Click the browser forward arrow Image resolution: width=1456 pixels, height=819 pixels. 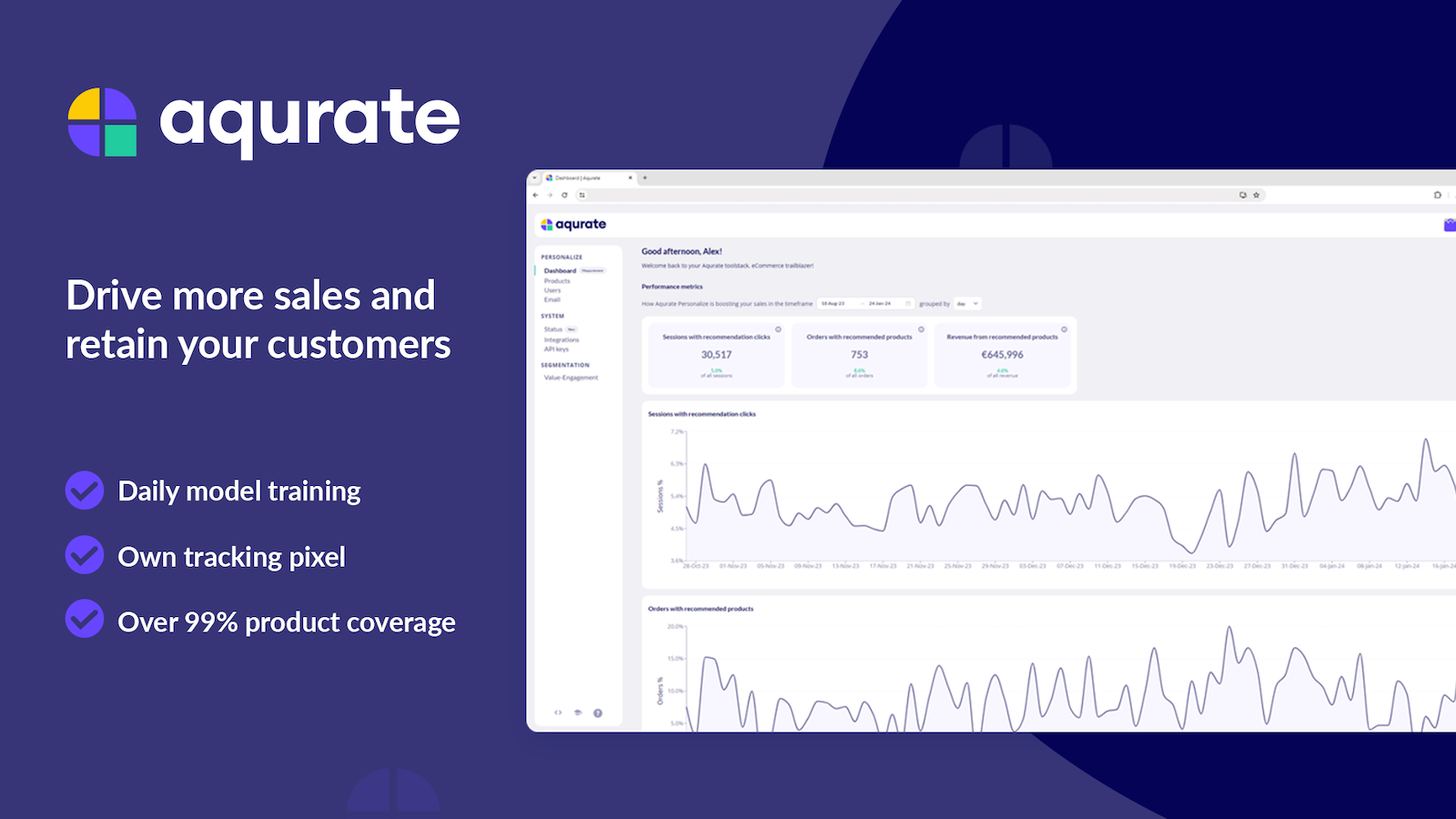(x=550, y=195)
